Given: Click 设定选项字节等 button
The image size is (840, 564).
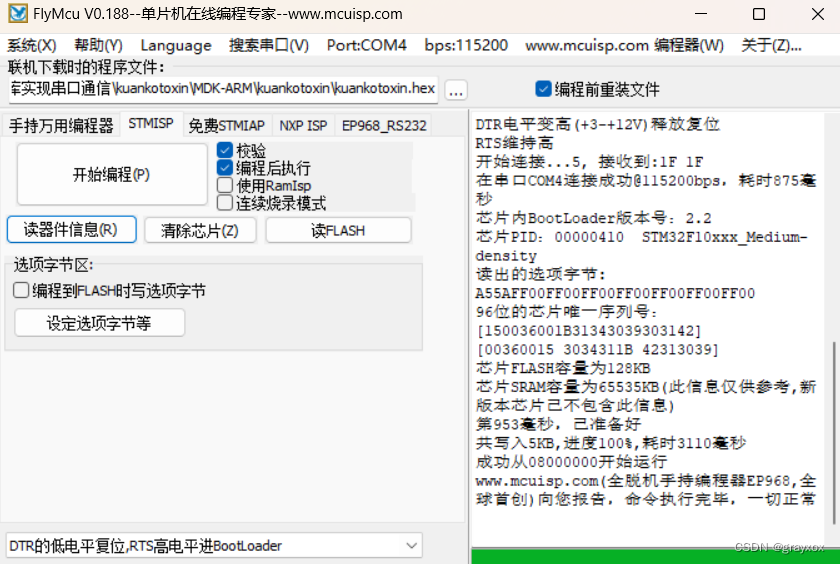Looking at the screenshot, I should [x=99, y=323].
